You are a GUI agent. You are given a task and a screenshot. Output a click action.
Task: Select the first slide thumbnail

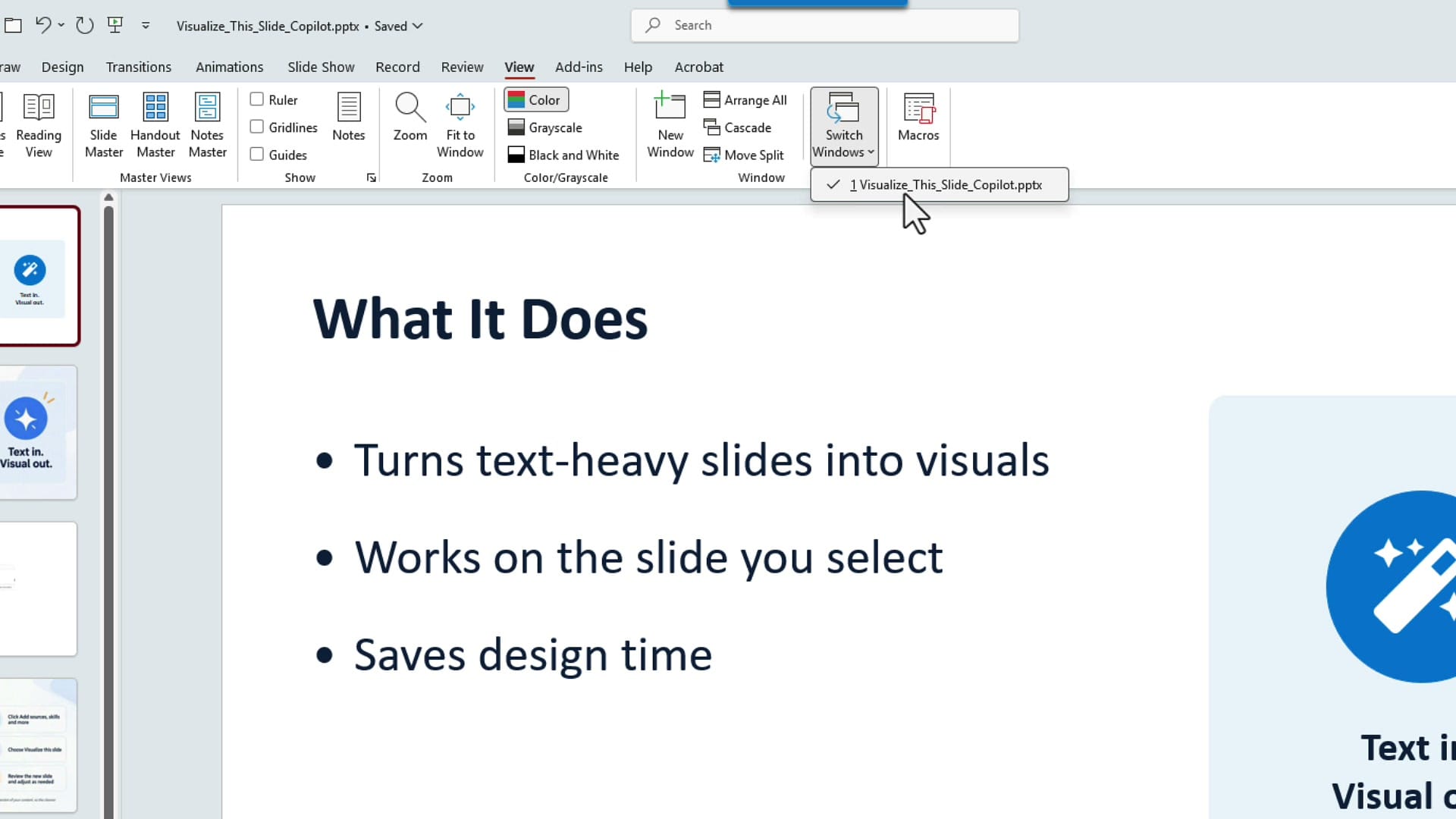[38, 276]
